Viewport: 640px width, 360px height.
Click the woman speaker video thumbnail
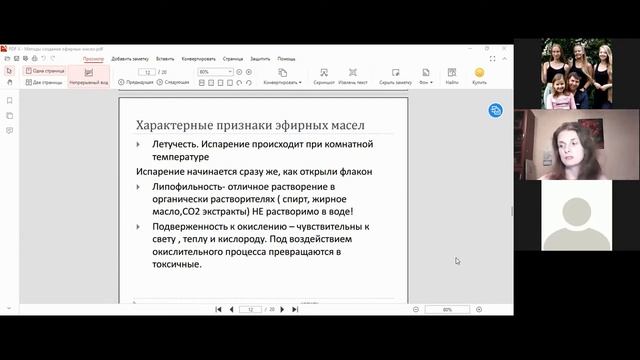(x=577, y=144)
